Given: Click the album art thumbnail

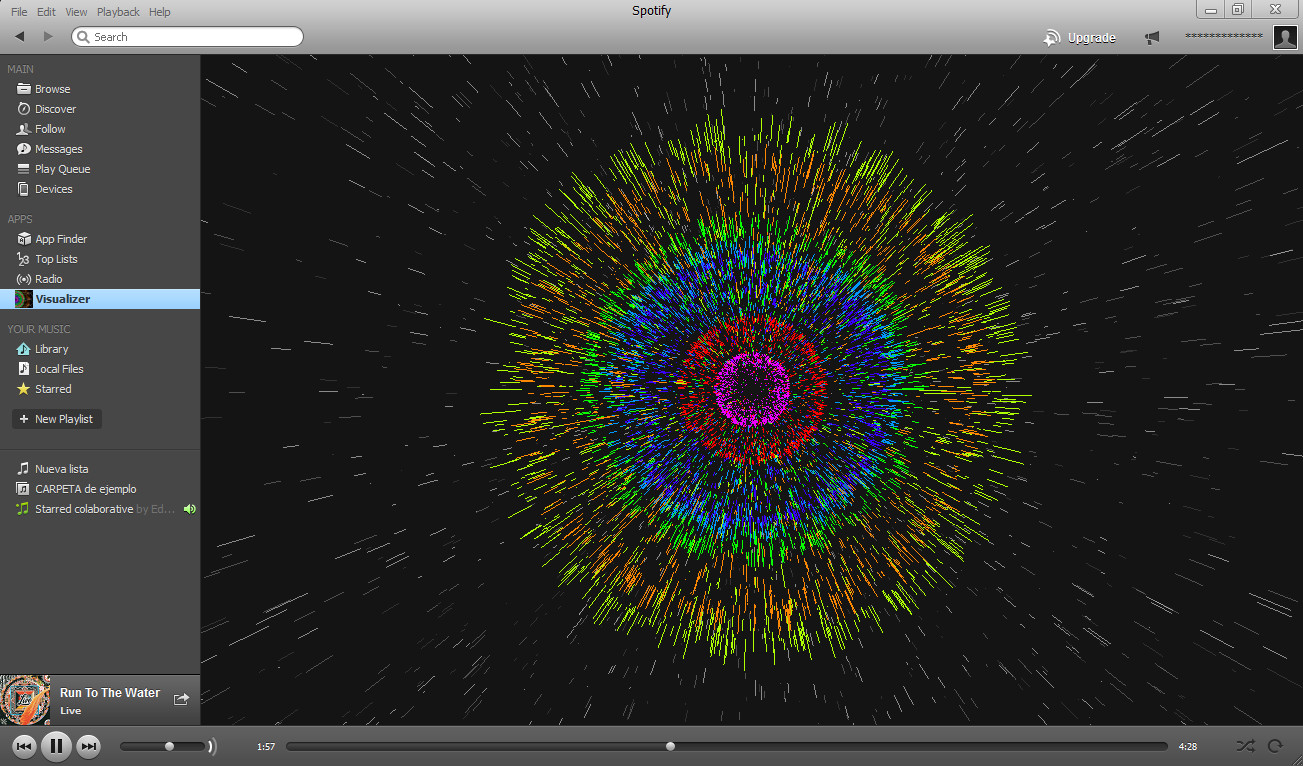Looking at the screenshot, I should coord(25,700).
